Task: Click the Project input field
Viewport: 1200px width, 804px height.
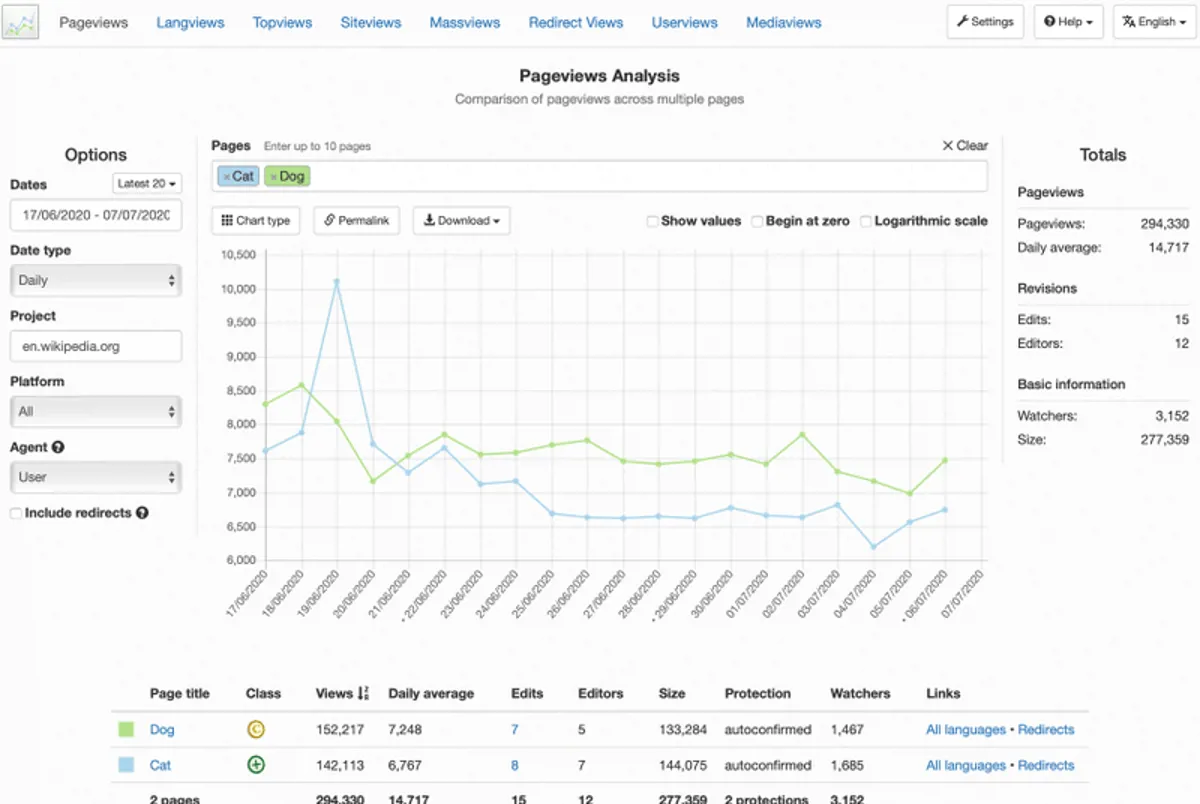Action: tap(96, 347)
